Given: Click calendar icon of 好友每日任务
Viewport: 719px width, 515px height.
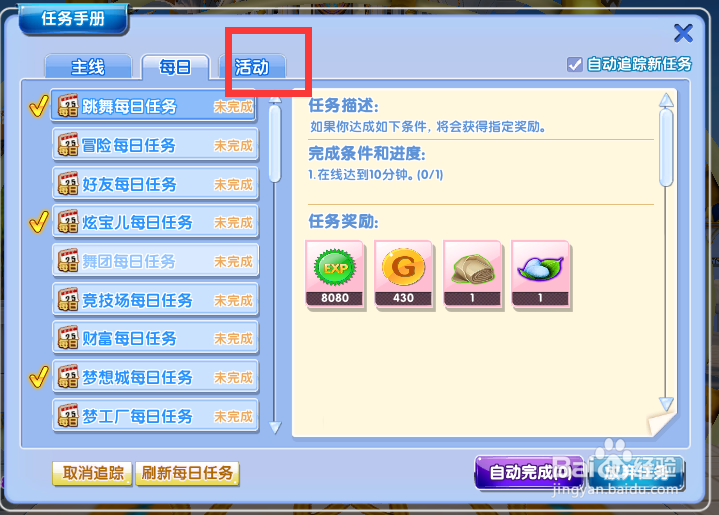Looking at the screenshot, I should click(x=68, y=183).
